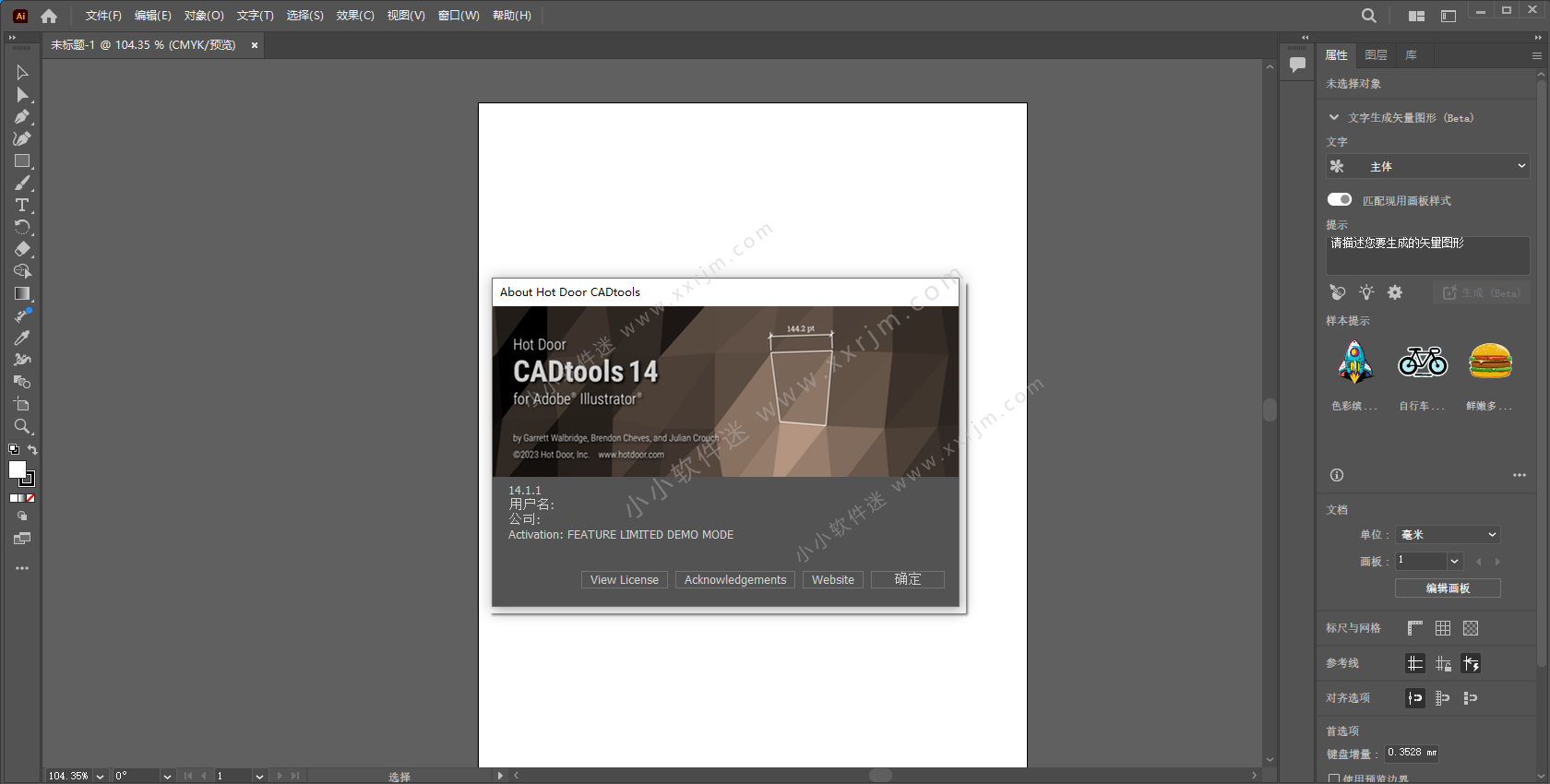Screen dimensions: 1550x784
Task: Select the Eyedropper tool
Action: click(x=22, y=338)
